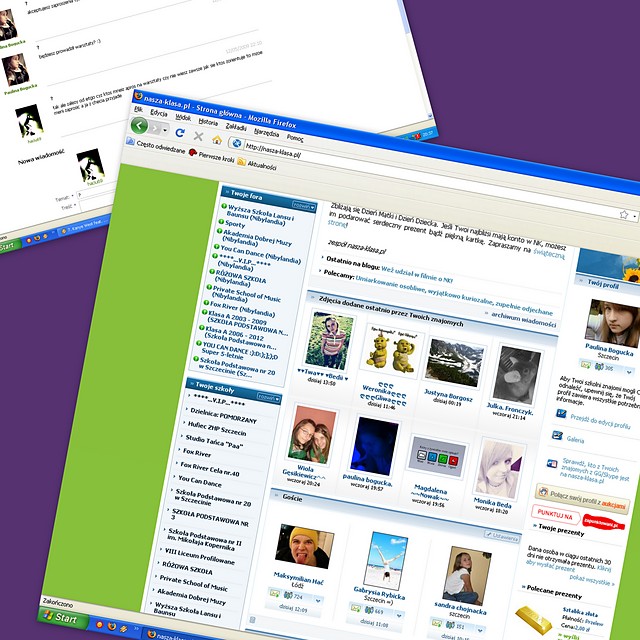Open VIII Liceum Profilowane entry
This screenshot has width=640, height=640.
[200, 557]
